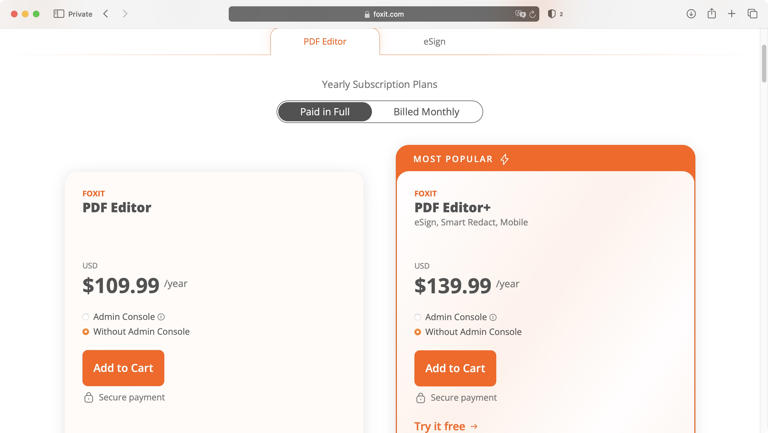Screen dimensions: 768x433
Task: Click info icon beside PDF Editor Admin Console
Action: [161, 317]
